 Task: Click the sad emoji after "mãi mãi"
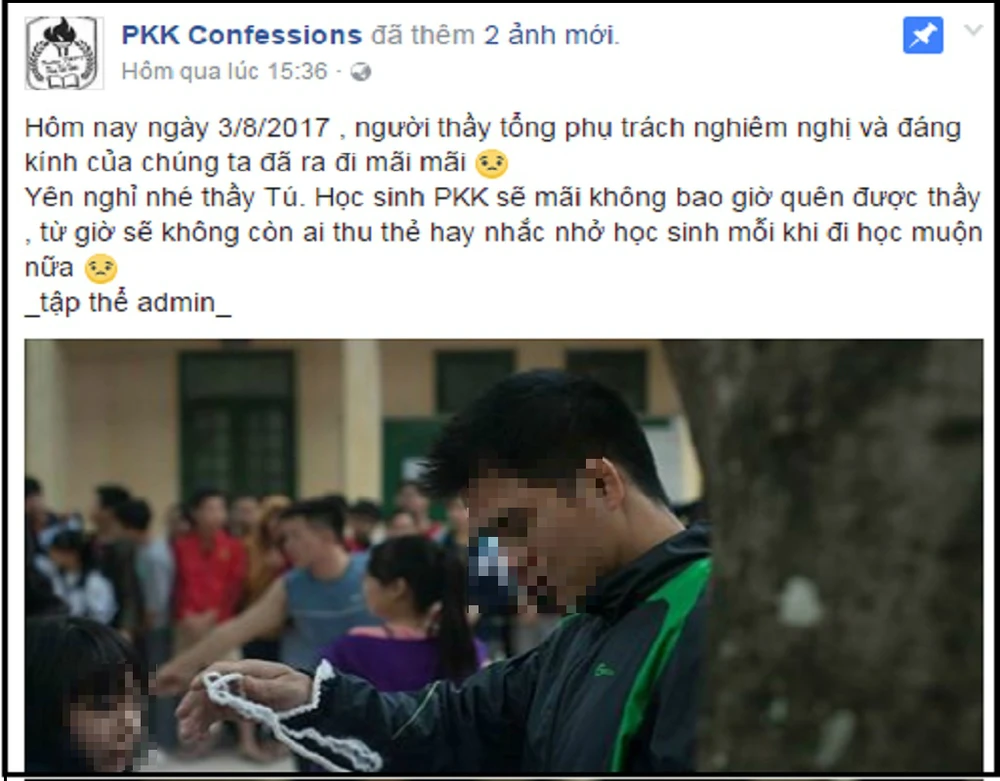point(492,164)
